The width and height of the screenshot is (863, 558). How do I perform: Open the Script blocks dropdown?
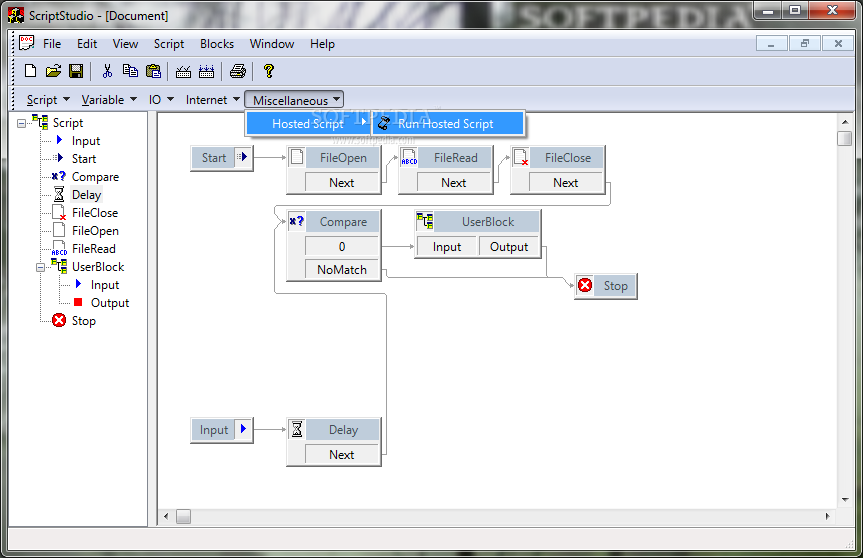coord(48,100)
